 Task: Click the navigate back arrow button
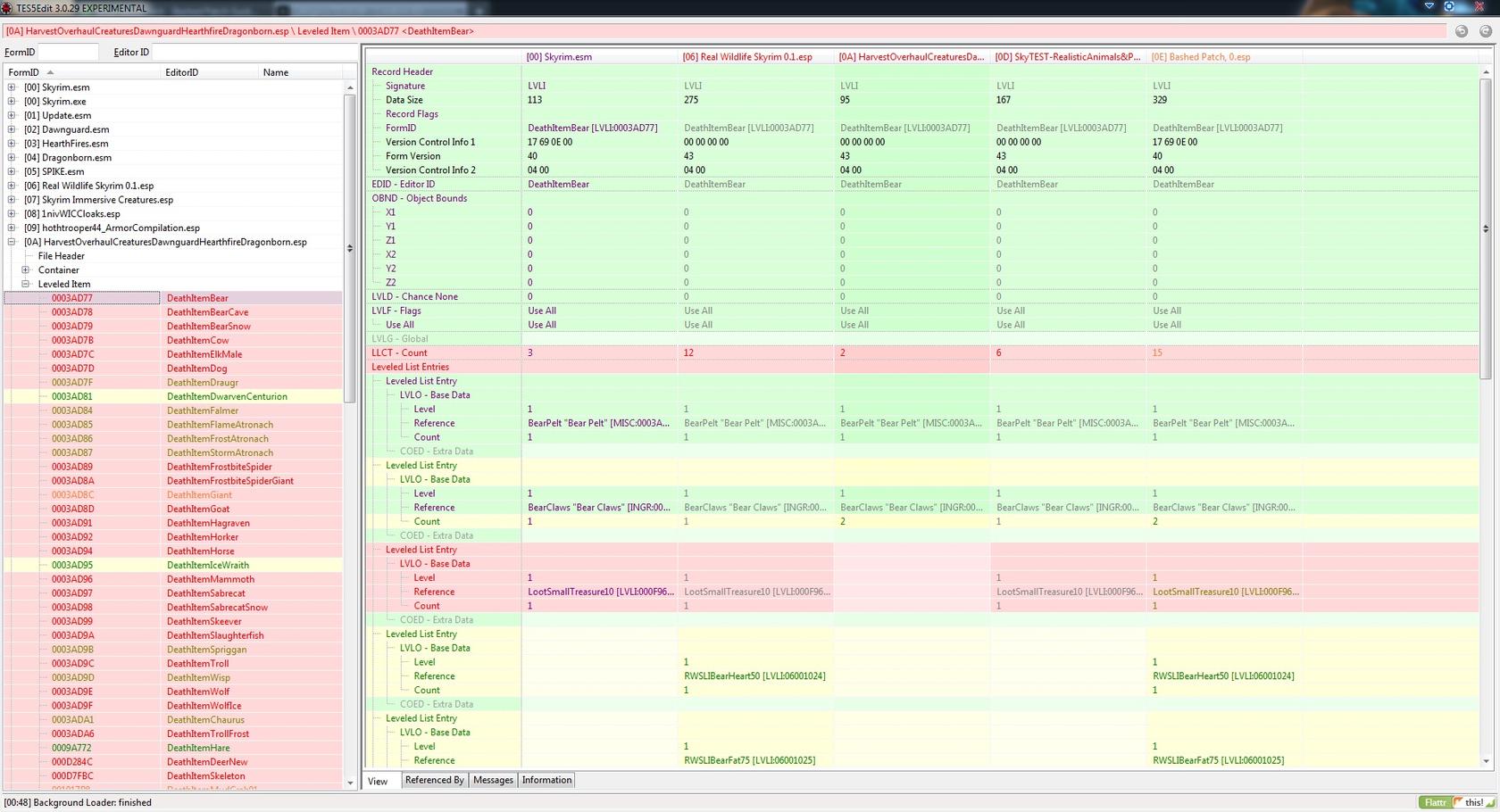(1462, 31)
